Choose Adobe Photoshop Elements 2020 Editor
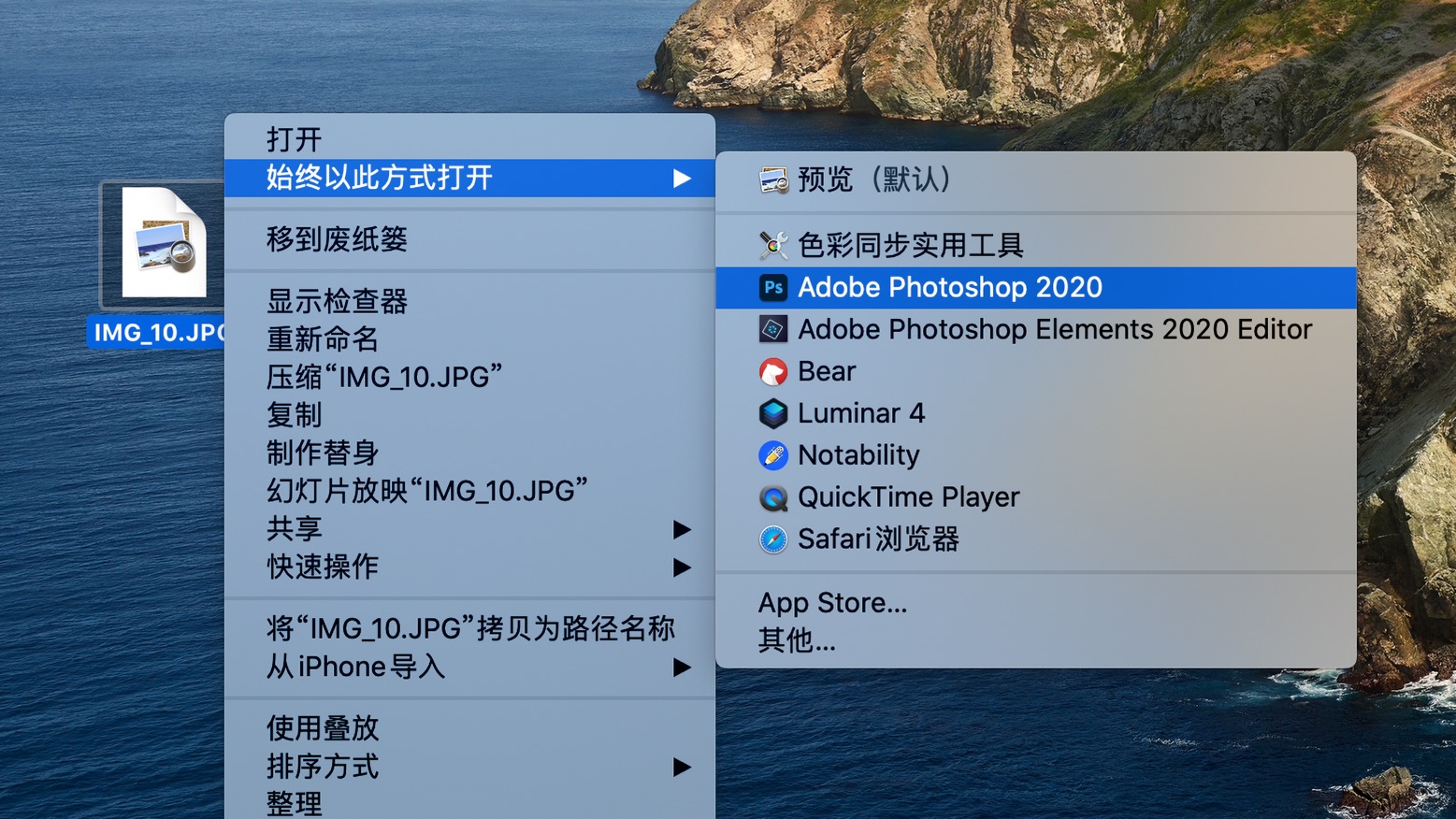The width and height of the screenshot is (1456, 819). click(x=1036, y=329)
